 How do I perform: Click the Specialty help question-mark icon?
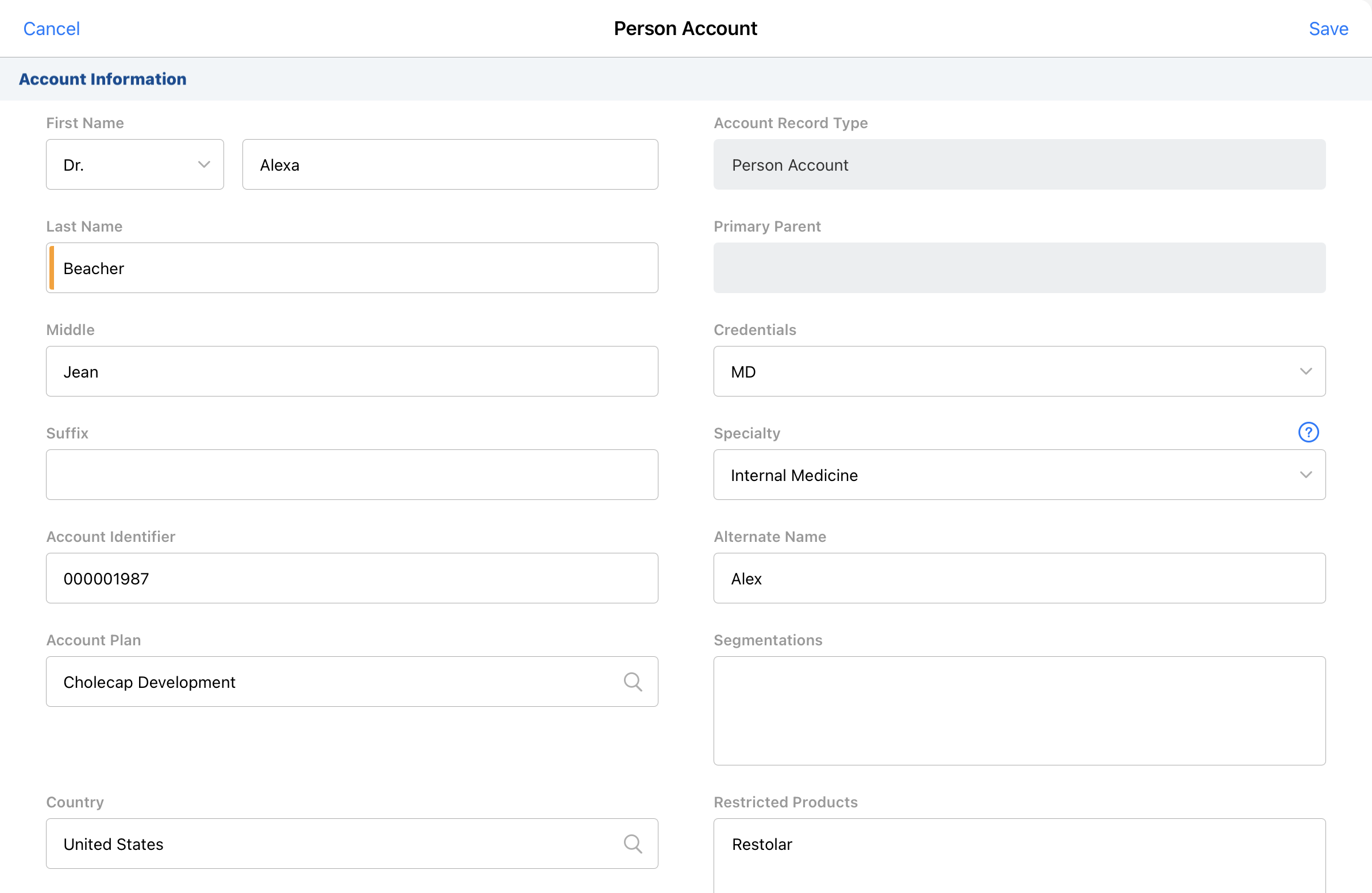point(1308,432)
